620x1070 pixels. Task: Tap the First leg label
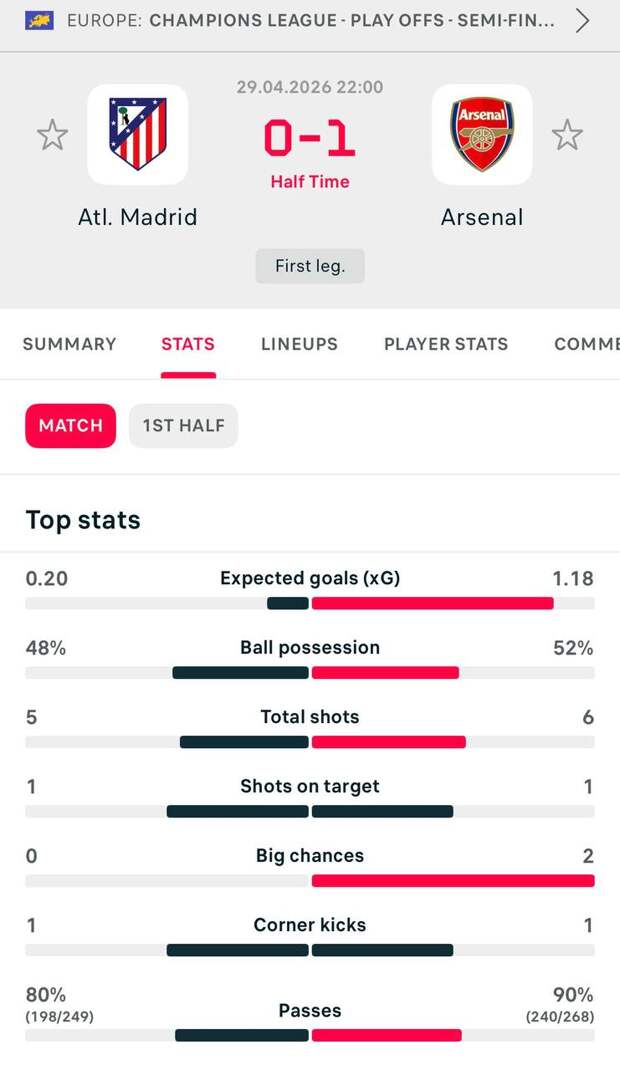[310, 266]
